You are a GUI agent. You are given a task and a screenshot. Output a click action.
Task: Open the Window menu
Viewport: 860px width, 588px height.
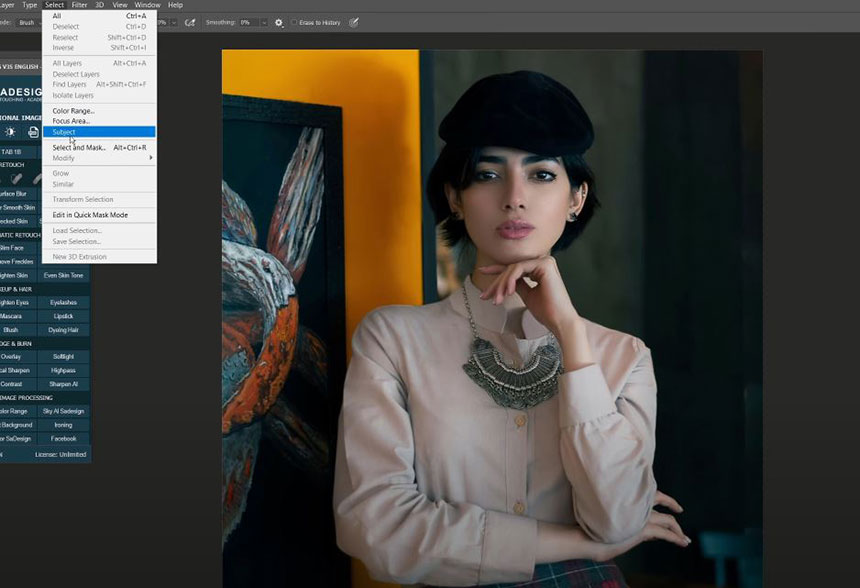[x=147, y=5]
